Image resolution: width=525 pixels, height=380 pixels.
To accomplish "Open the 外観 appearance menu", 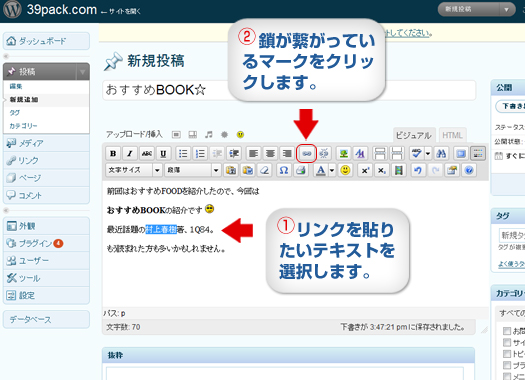I will point(46,226).
